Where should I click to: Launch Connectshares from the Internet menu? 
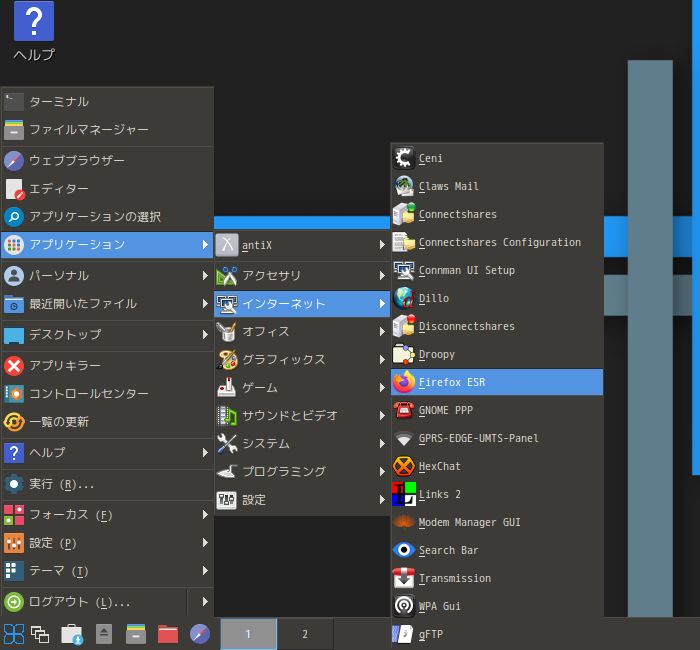(497, 214)
